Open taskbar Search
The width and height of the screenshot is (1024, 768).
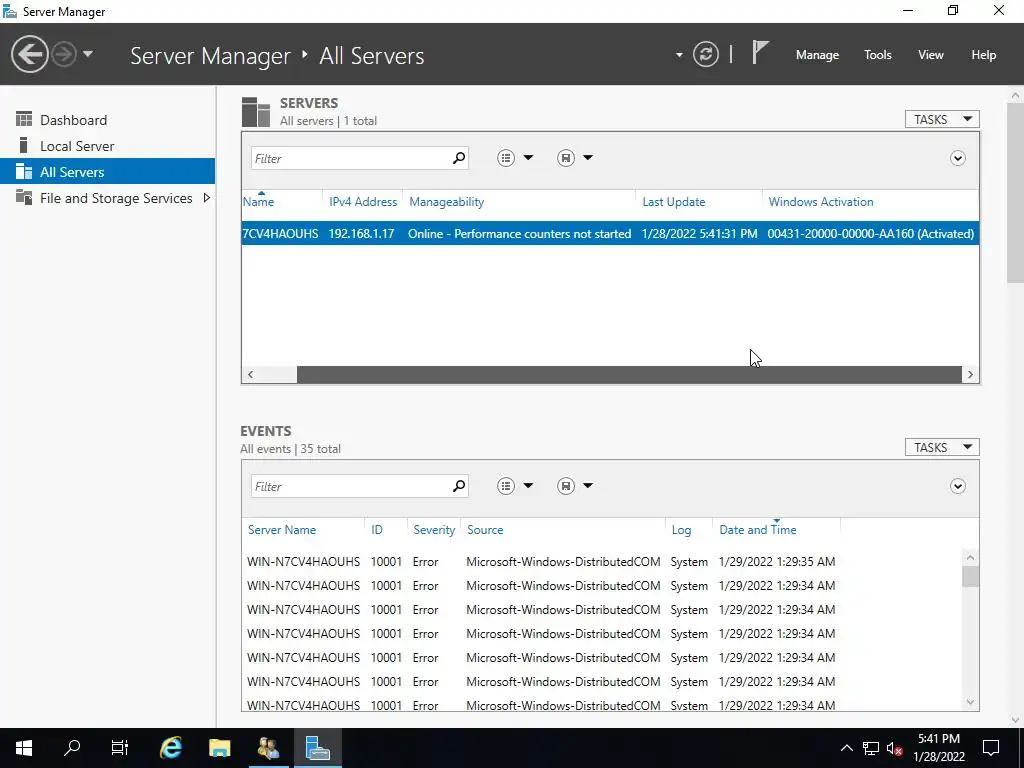pyautogui.click(x=72, y=748)
